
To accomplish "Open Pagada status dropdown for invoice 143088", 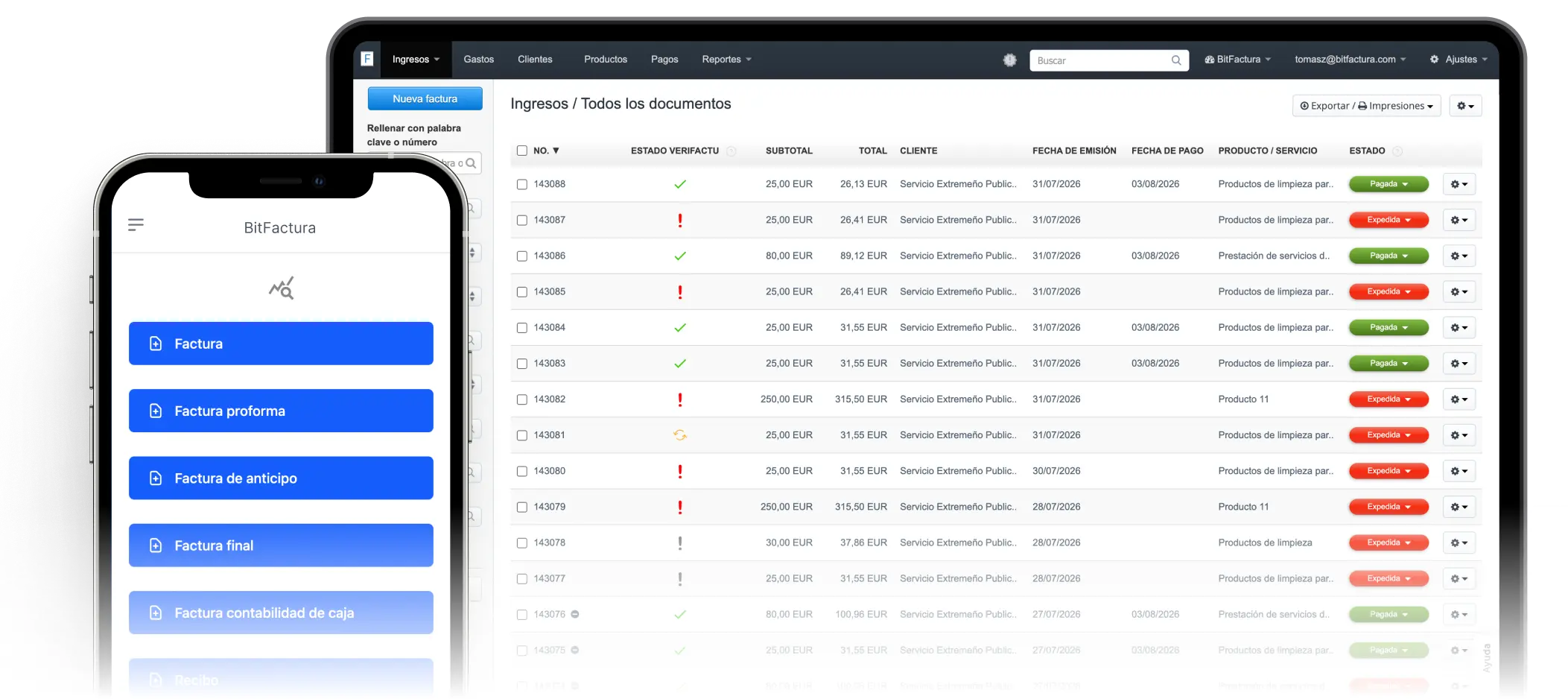I will (1388, 184).
